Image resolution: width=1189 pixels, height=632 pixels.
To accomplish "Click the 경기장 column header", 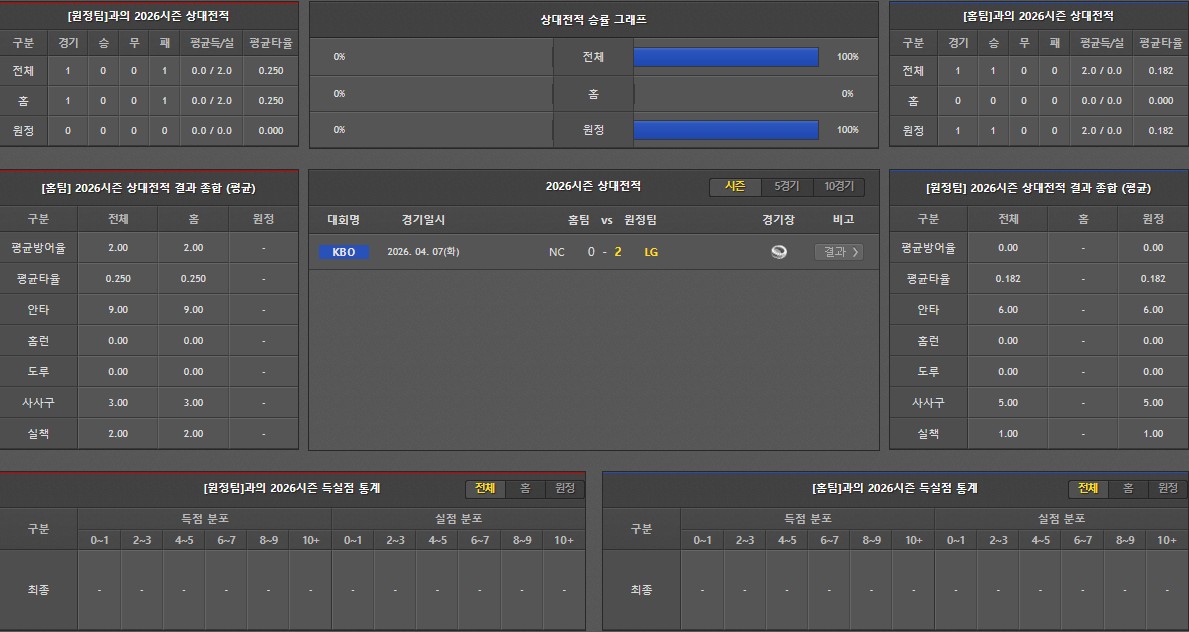I will (x=778, y=220).
